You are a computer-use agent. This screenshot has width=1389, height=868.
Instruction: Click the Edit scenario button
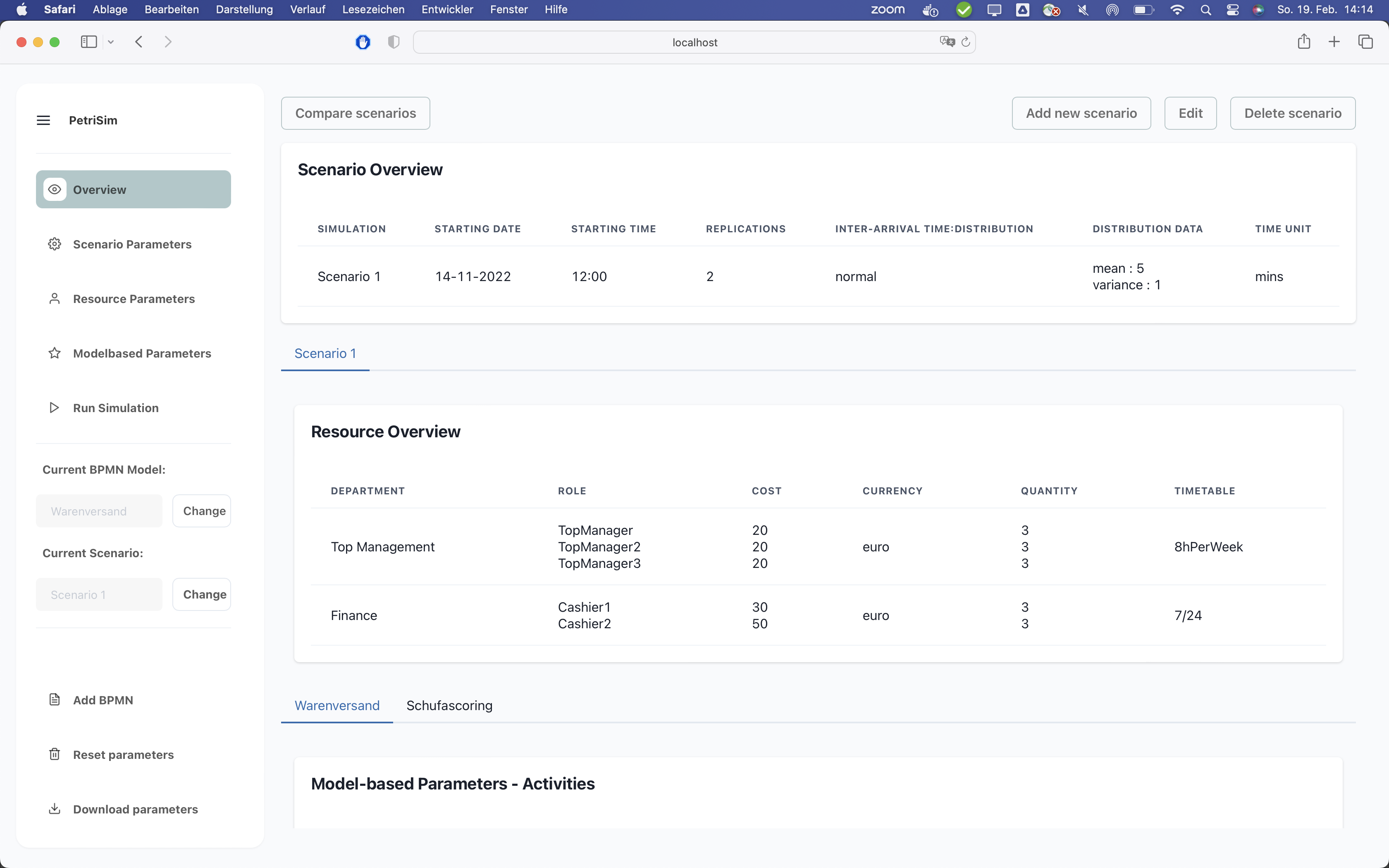1191,113
